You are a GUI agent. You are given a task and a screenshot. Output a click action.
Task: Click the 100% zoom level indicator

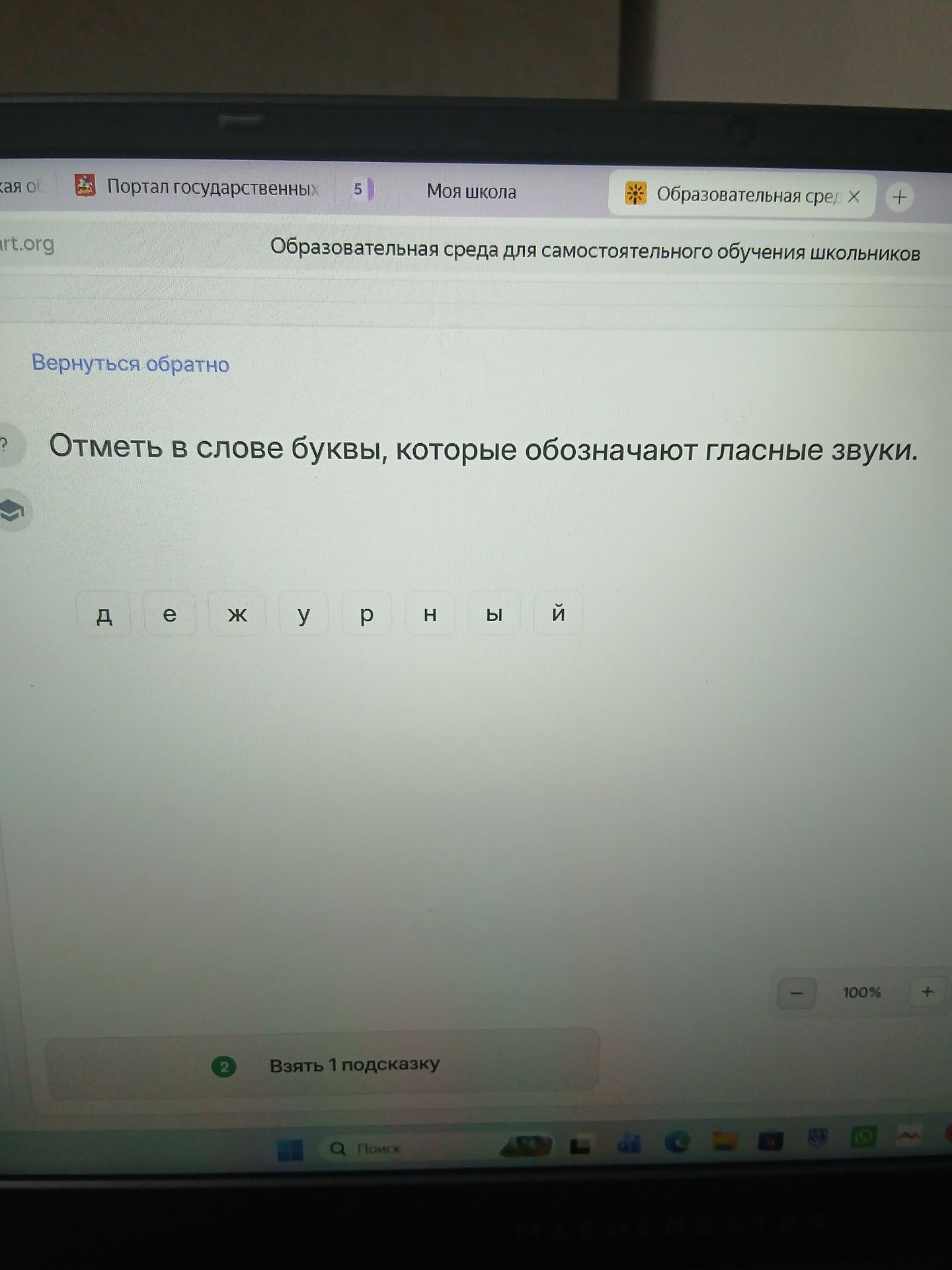coord(861,992)
